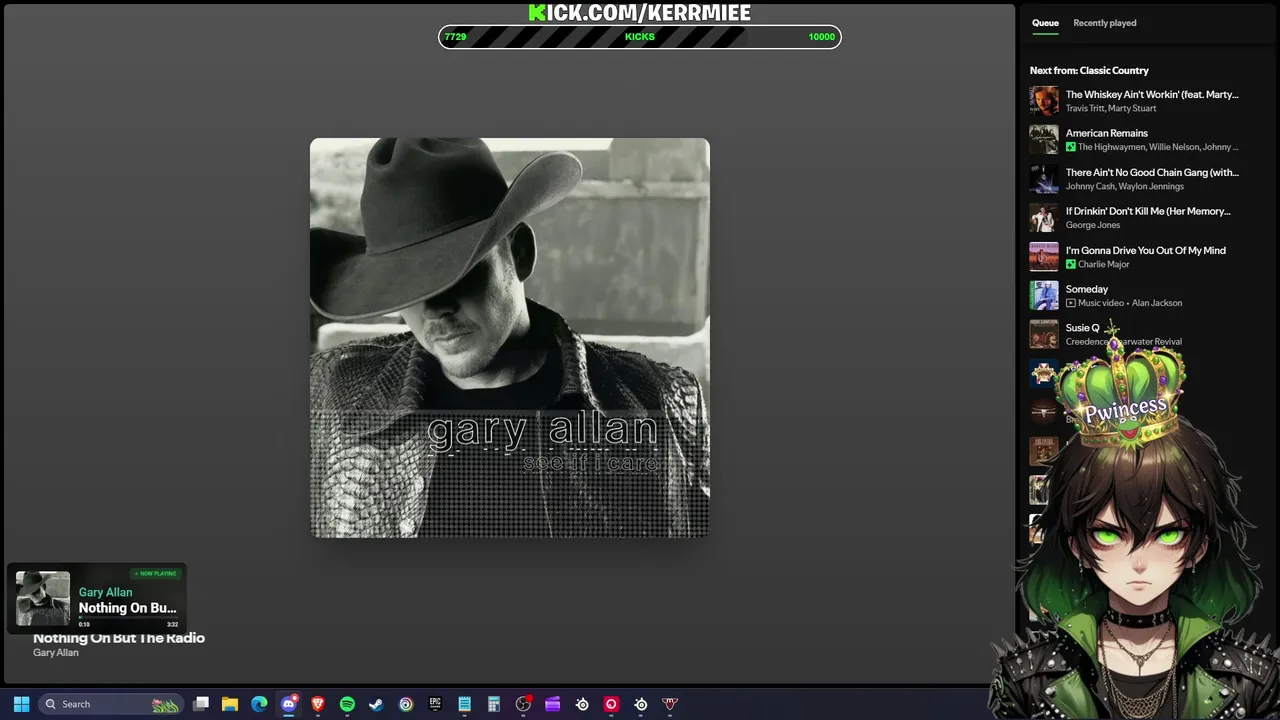
Task: Open Calculator from the taskbar
Action: point(494,704)
